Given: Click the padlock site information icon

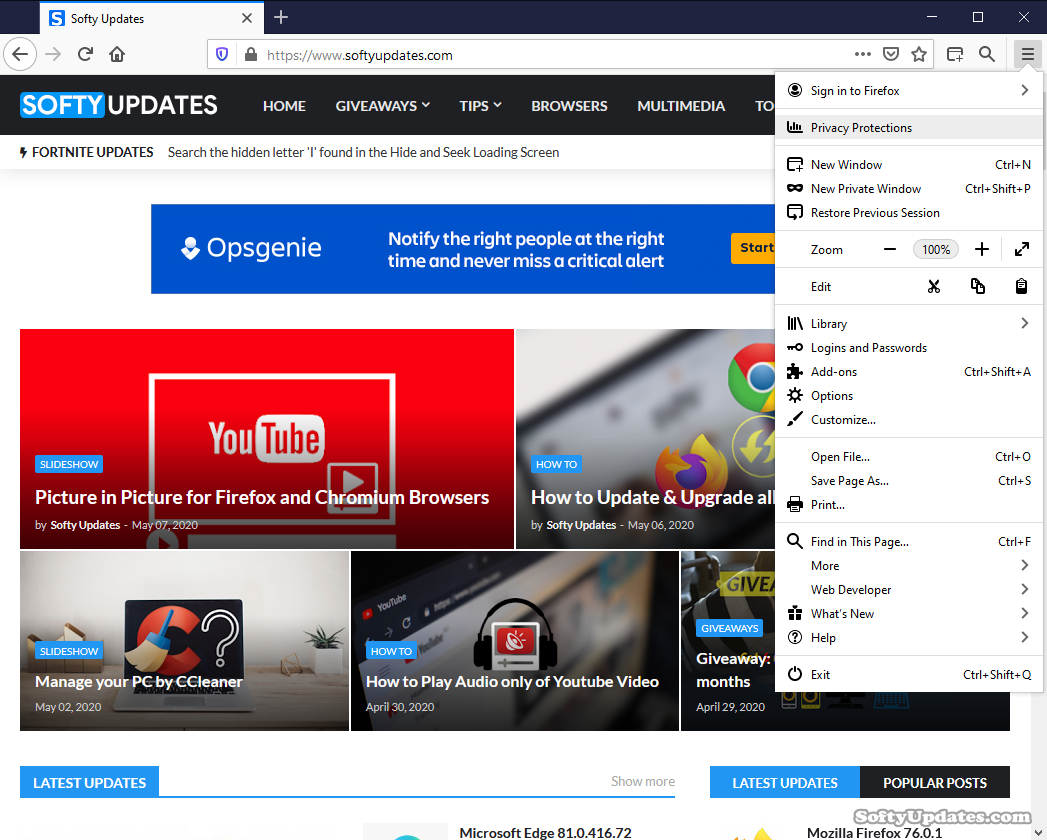Looking at the screenshot, I should click(251, 55).
